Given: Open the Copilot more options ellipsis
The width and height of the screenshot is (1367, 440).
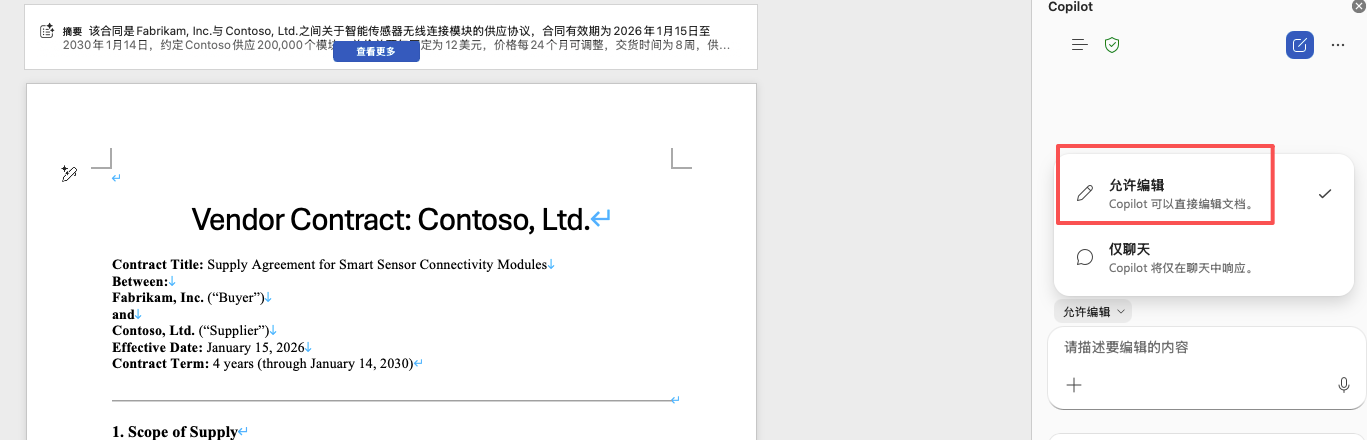Looking at the screenshot, I should [x=1338, y=45].
